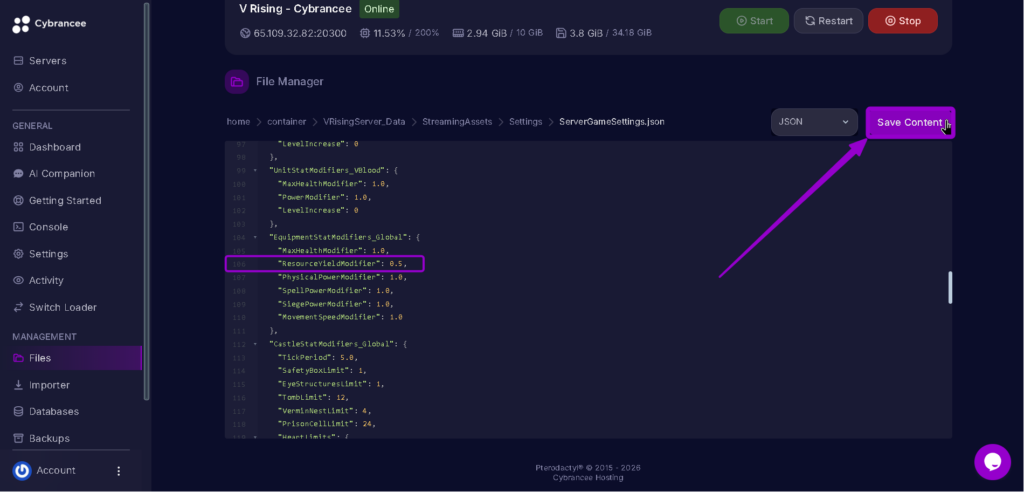
Task: Click the sidebar vertical scrollbar
Action: (146, 201)
